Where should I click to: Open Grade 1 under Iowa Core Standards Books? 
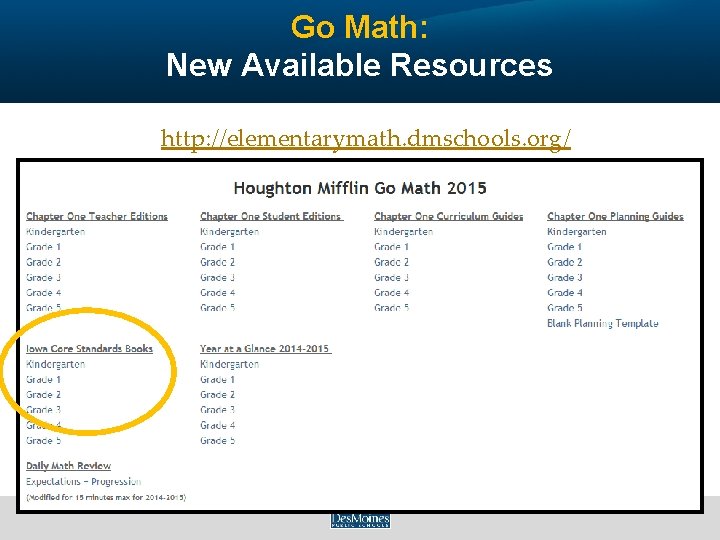point(44,379)
